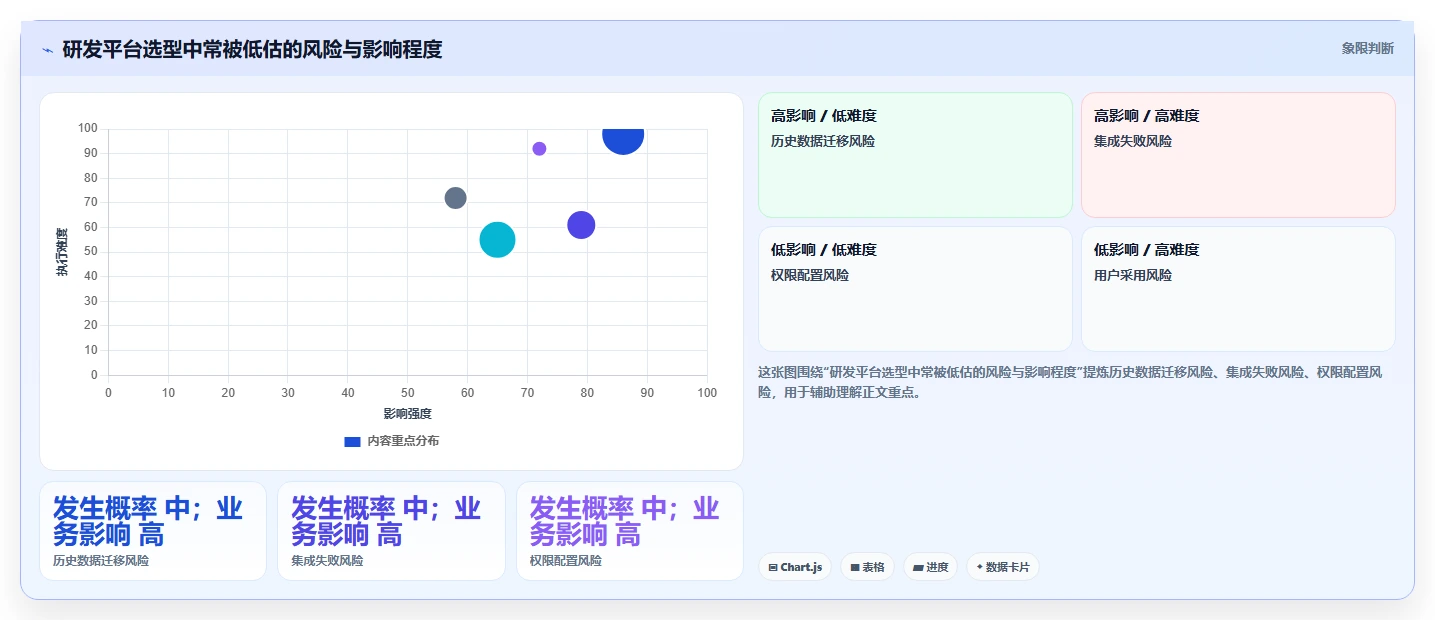Click the 影响强度 x-axis title
The image size is (1435, 620).
click(x=407, y=413)
